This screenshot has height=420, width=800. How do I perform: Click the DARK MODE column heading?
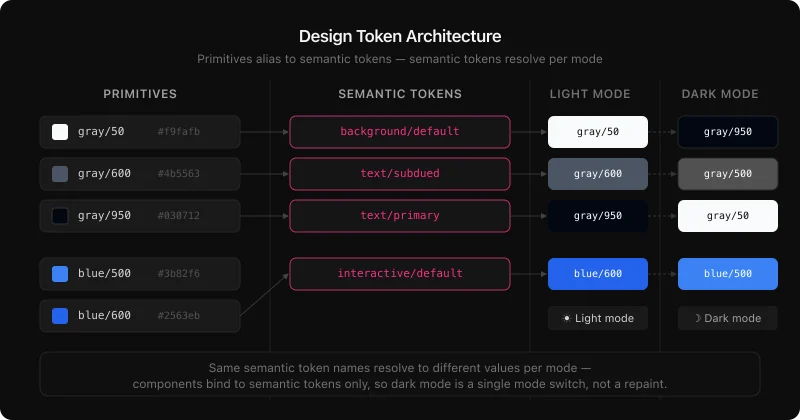point(720,94)
